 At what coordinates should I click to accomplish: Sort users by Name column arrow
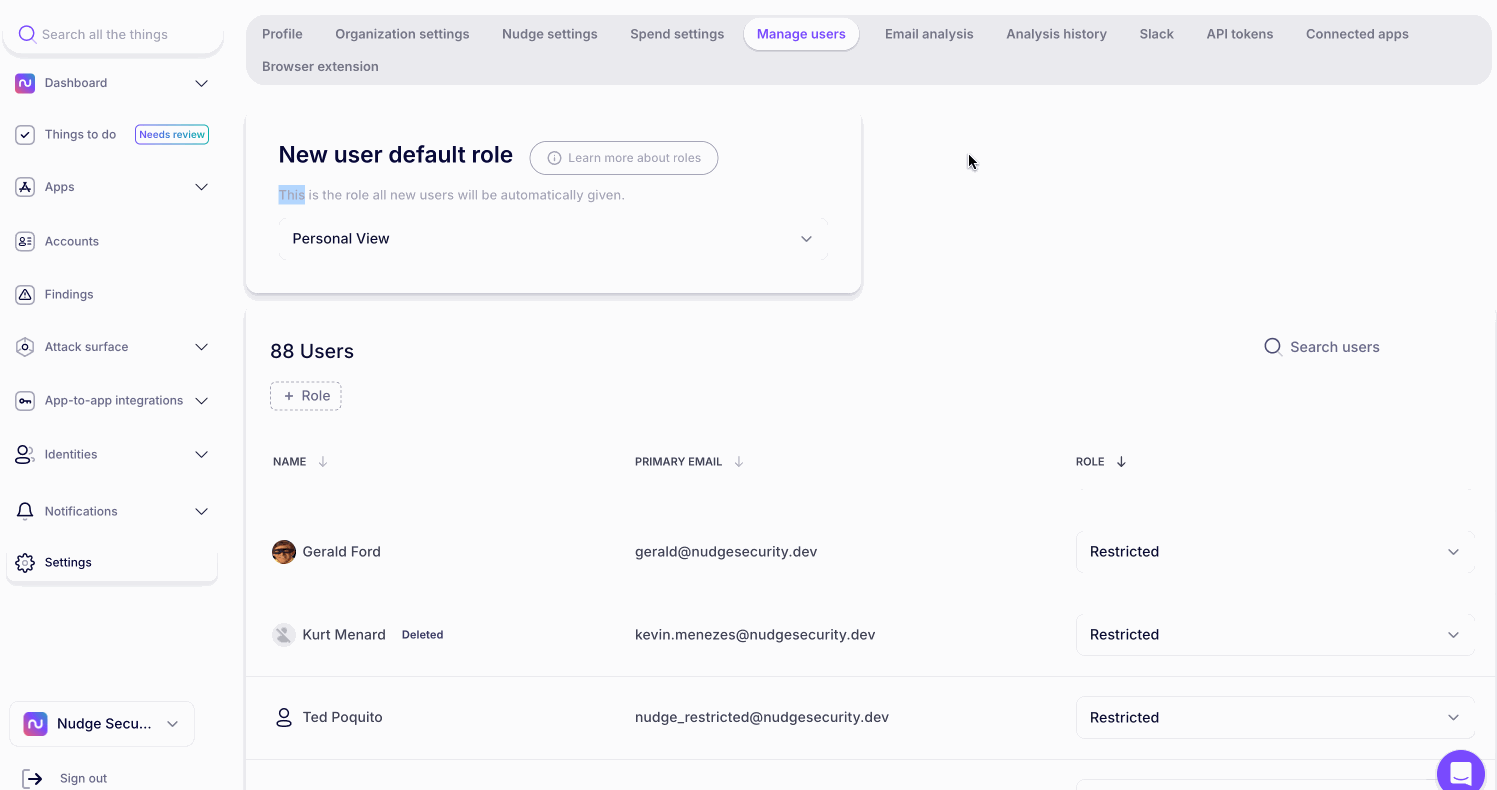point(322,462)
